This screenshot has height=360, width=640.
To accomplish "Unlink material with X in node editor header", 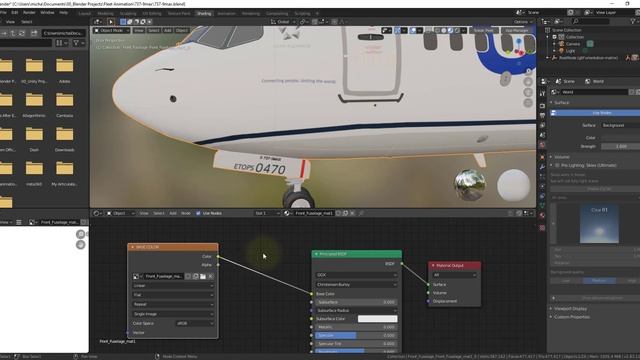I will point(353,213).
